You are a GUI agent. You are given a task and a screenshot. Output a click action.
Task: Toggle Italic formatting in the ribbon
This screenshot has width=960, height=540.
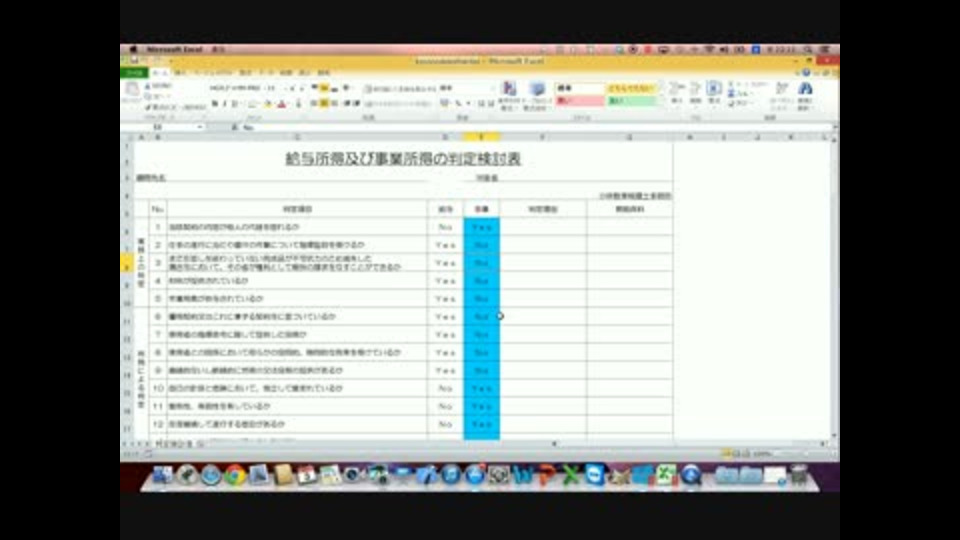pos(225,103)
